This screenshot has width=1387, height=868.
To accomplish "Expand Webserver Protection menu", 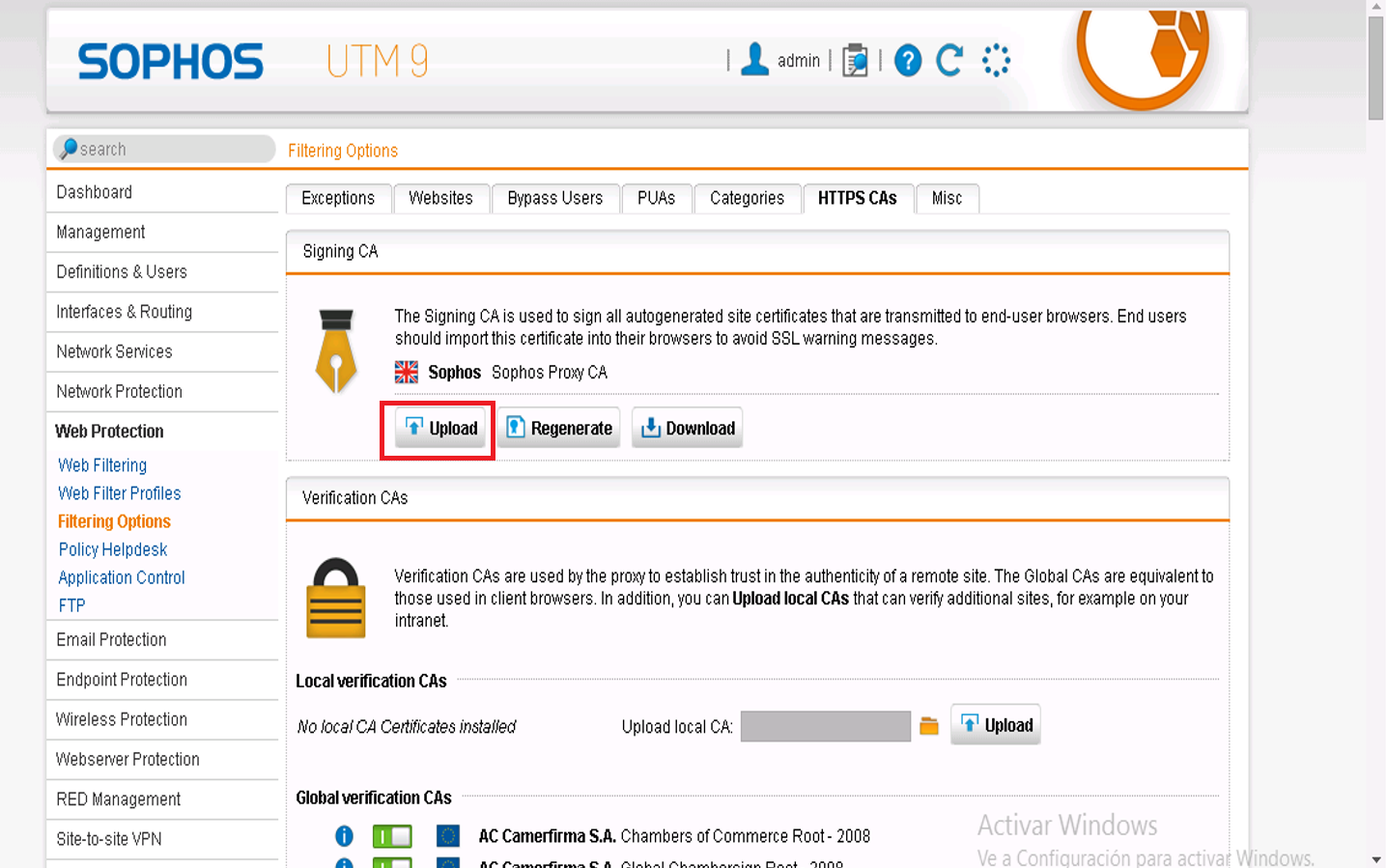I will point(162,760).
